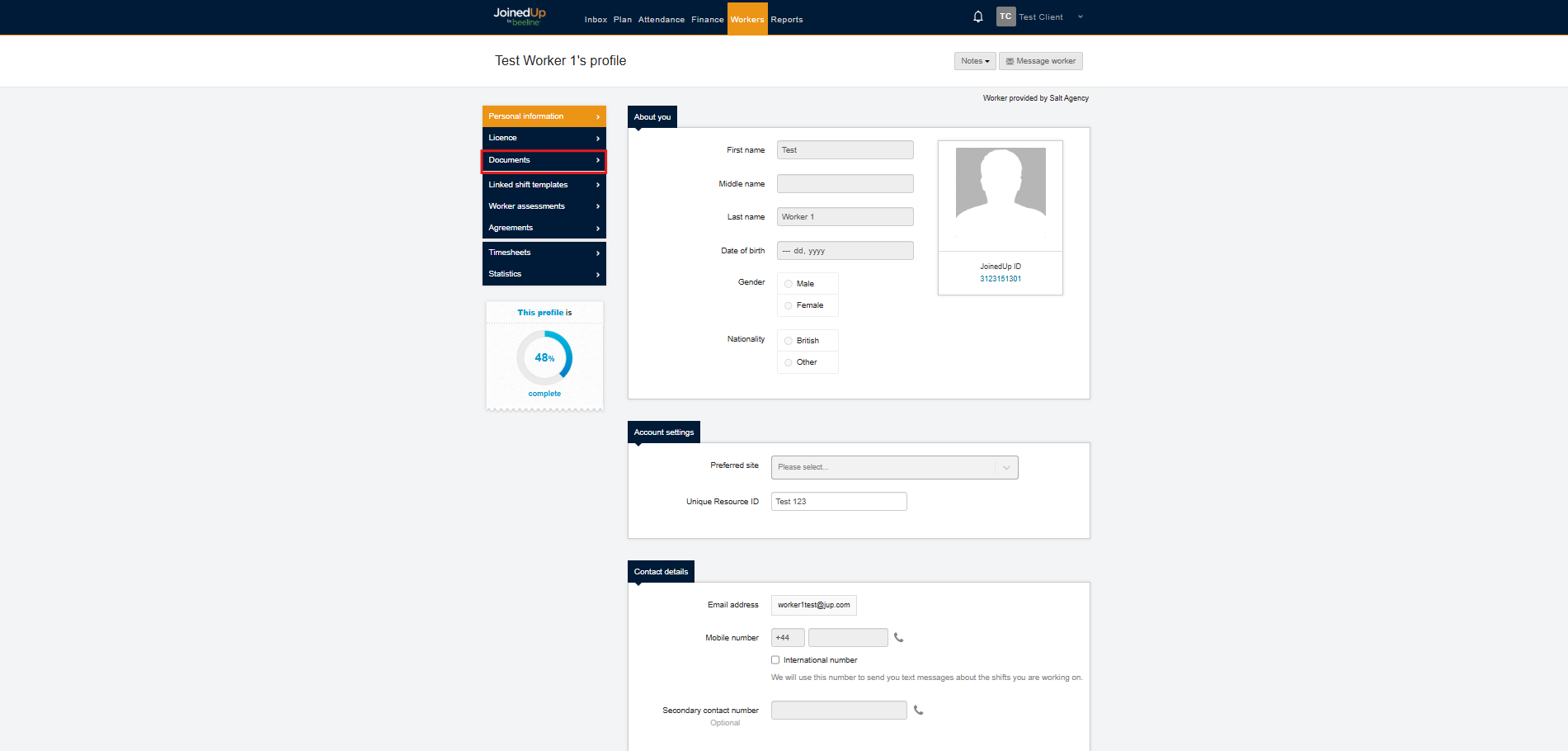1568x751 pixels.
Task: Choose British nationality option
Action: point(789,341)
